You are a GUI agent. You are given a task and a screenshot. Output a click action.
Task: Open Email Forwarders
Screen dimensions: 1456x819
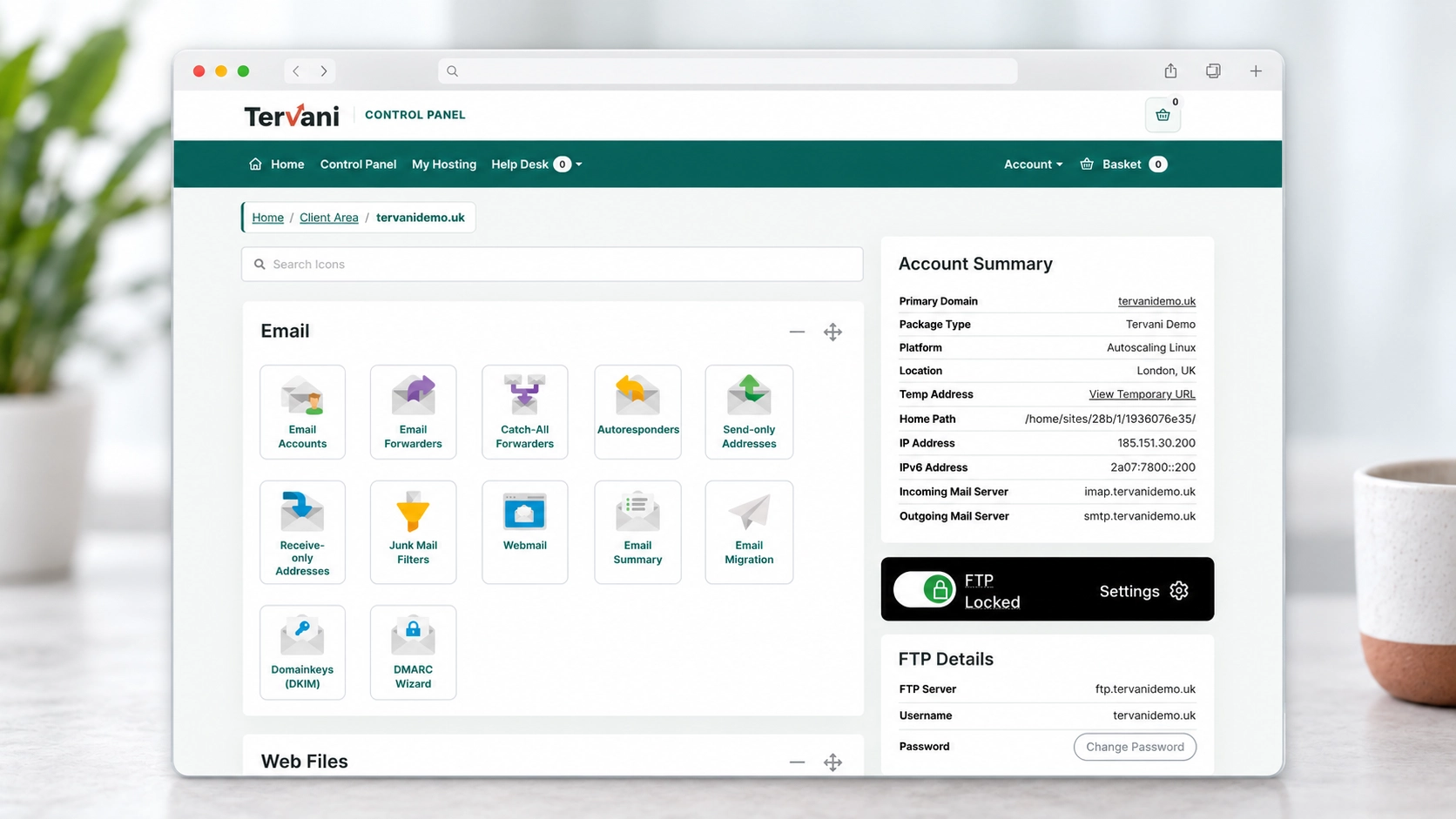click(413, 412)
